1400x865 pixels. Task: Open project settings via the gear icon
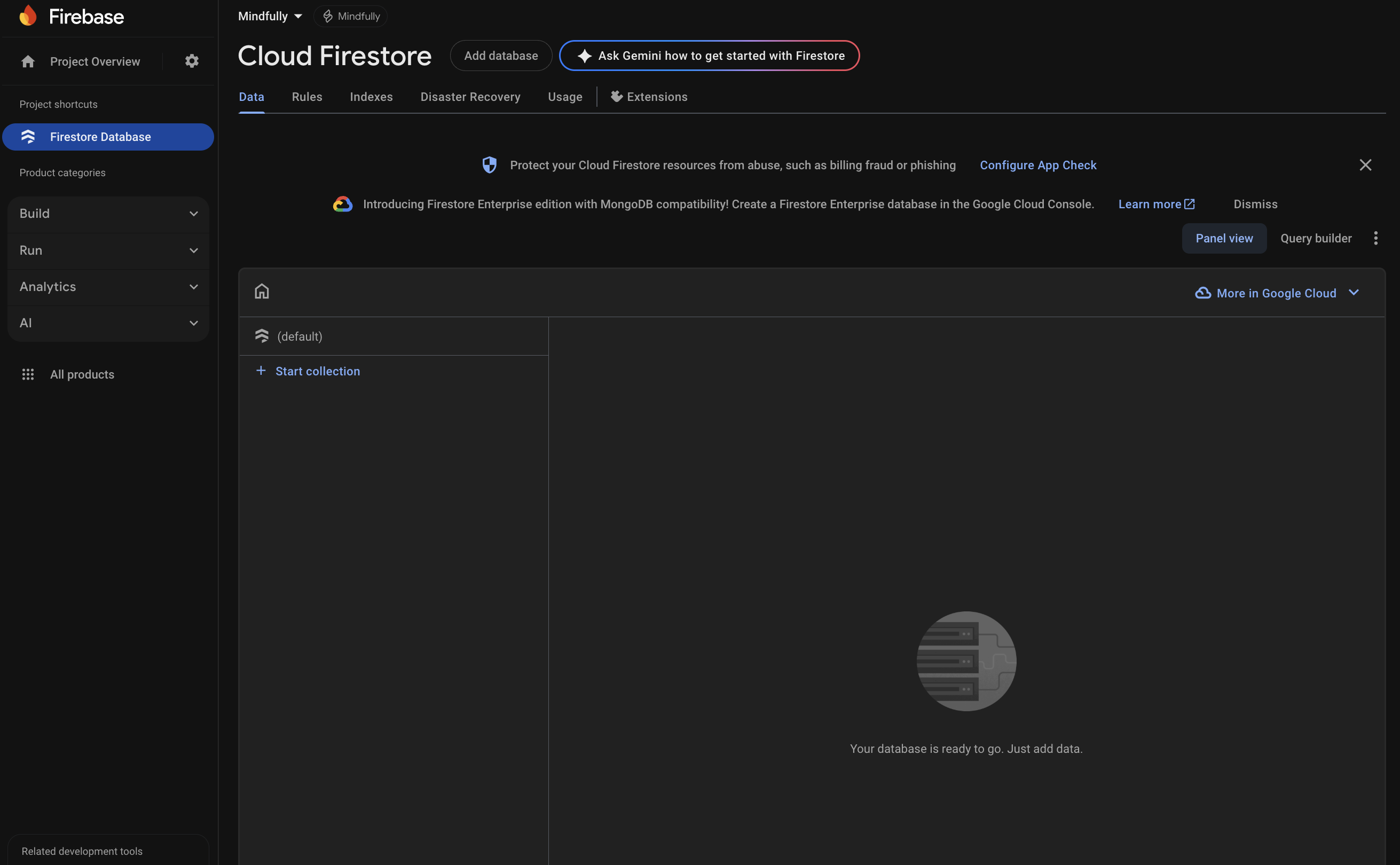coord(192,61)
